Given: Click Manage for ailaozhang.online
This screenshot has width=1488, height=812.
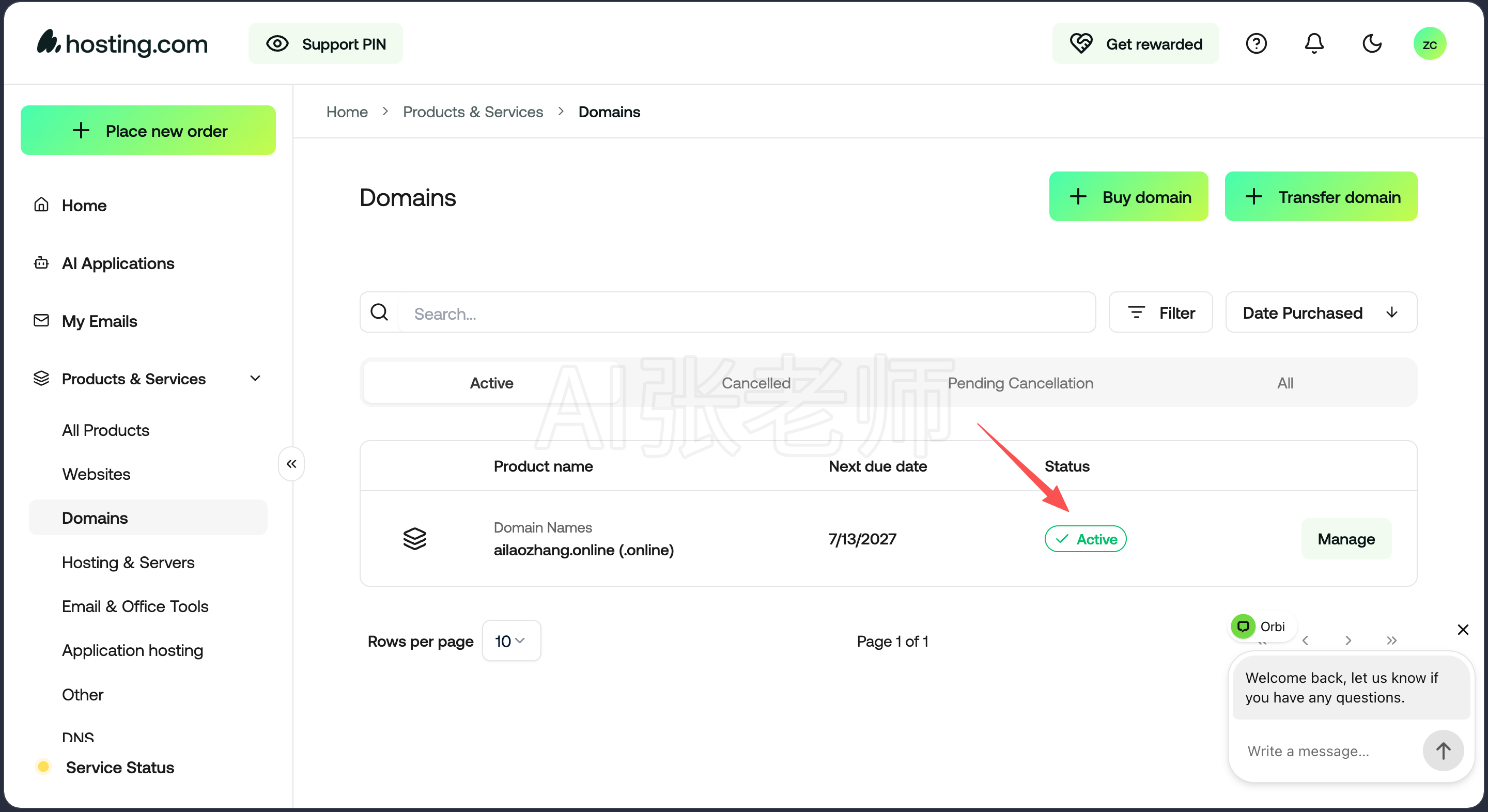Looking at the screenshot, I should click(x=1346, y=539).
